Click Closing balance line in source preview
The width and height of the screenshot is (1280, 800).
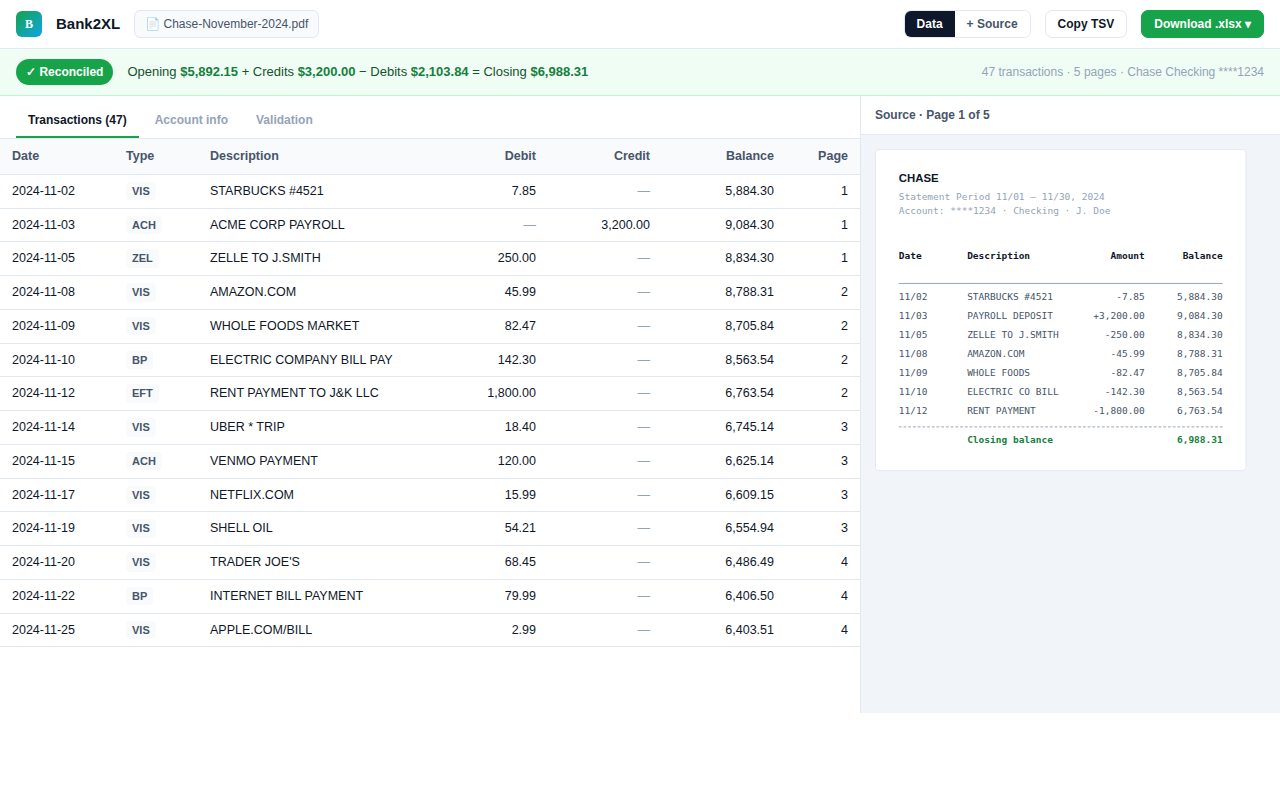(x=1060, y=440)
